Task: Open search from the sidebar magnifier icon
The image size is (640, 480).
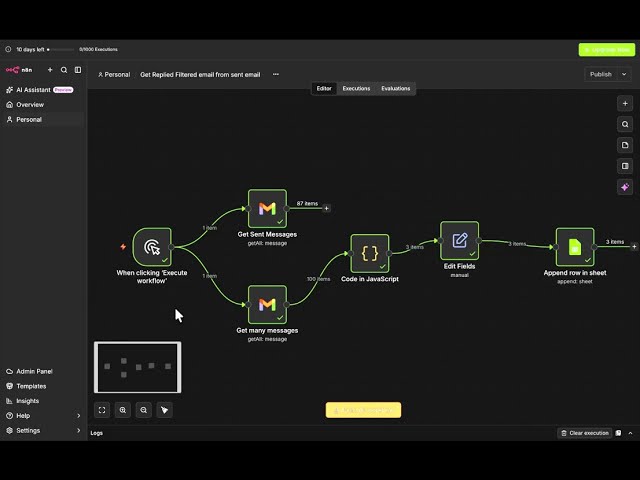Action: (64, 70)
